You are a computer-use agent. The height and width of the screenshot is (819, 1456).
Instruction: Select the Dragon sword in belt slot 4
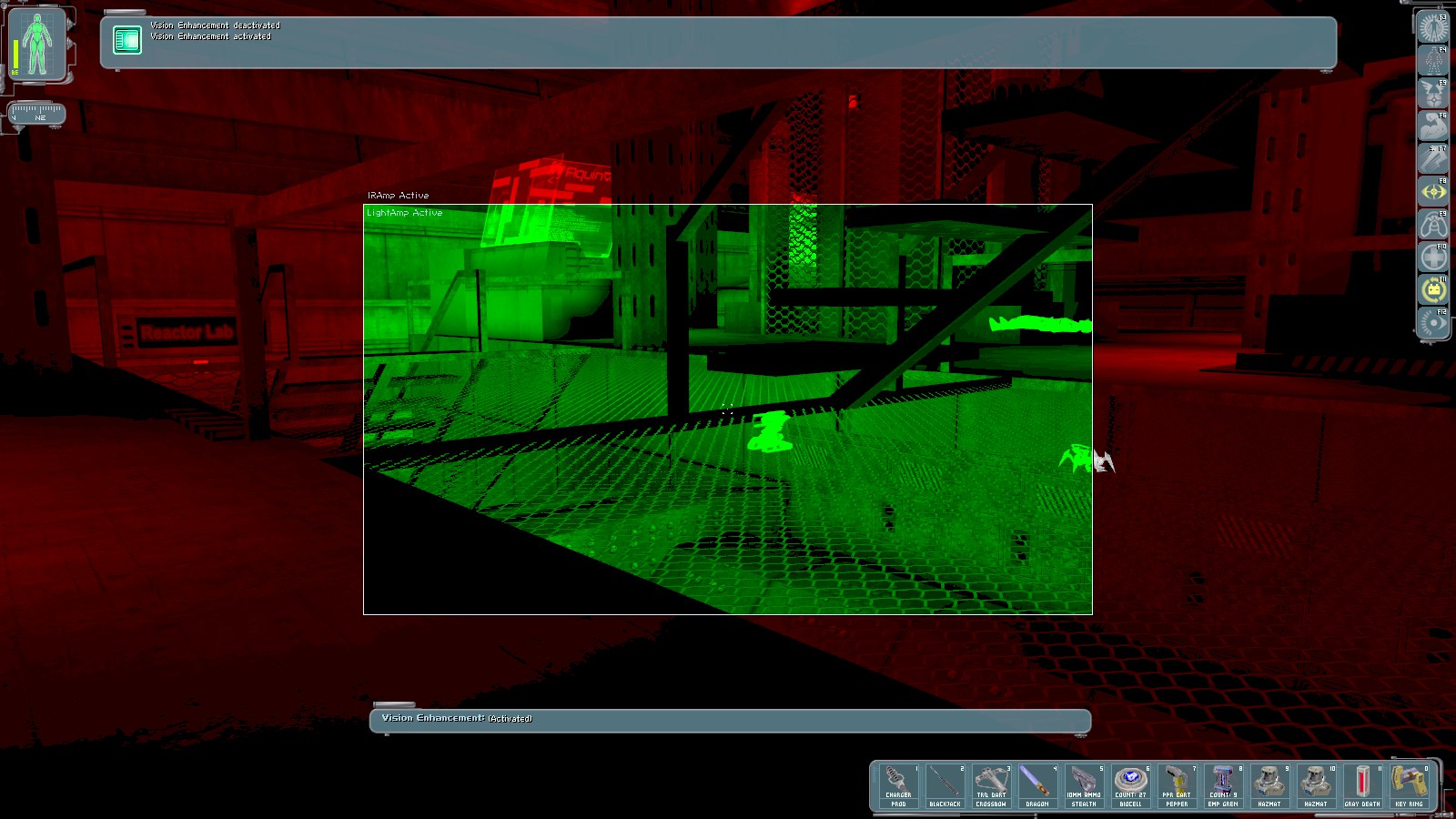pyautogui.click(x=1038, y=786)
